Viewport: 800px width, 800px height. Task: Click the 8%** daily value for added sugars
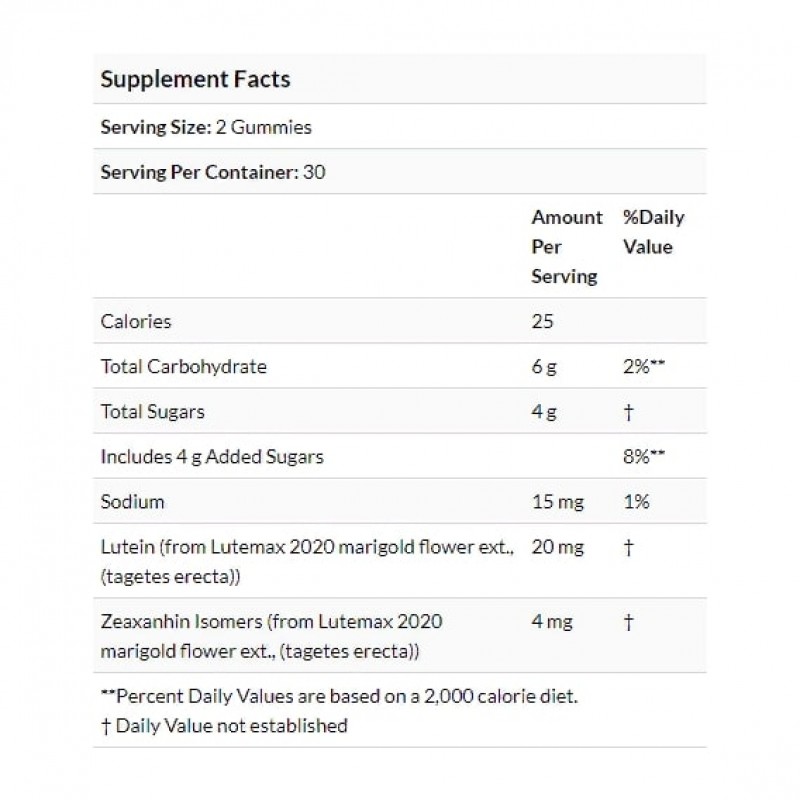pos(644,456)
